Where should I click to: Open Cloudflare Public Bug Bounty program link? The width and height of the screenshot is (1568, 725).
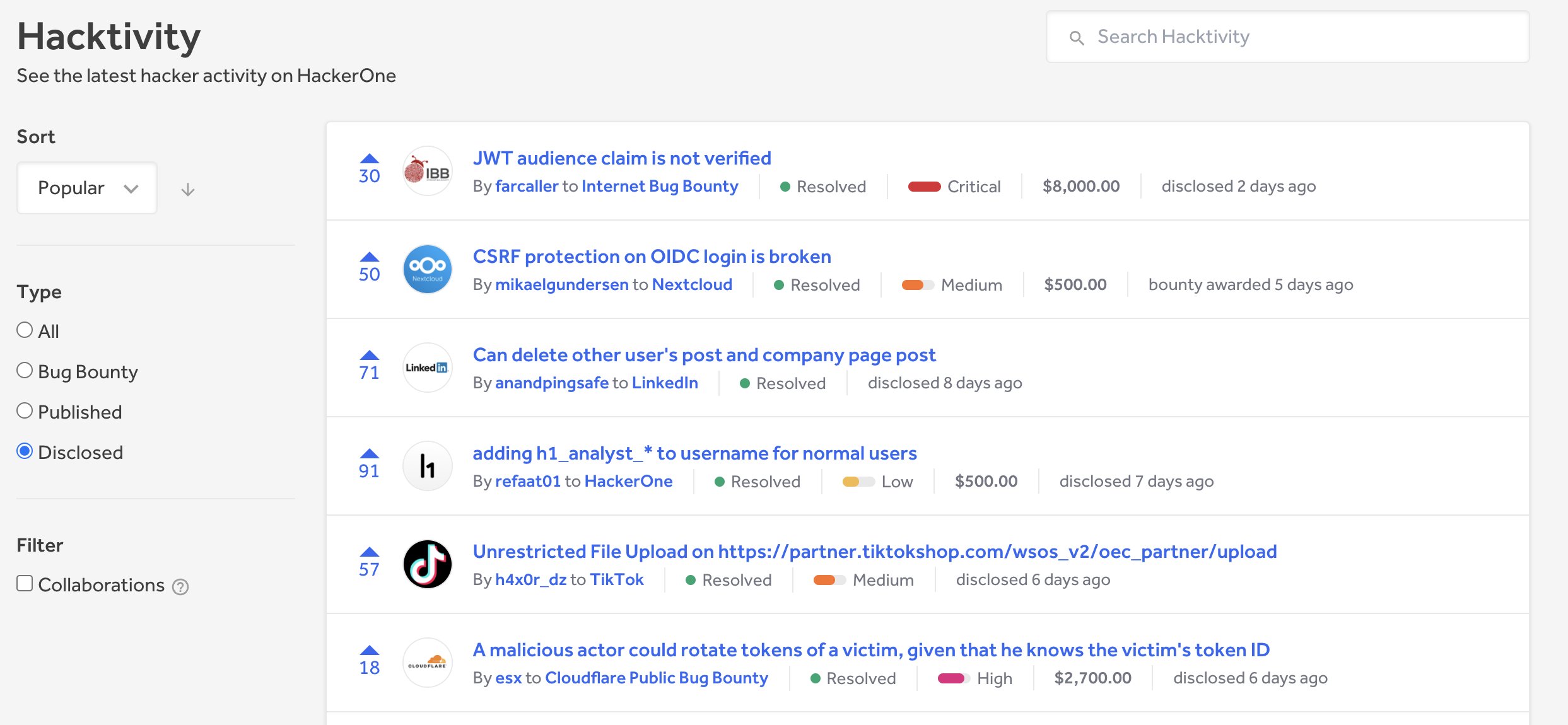(656, 678)
